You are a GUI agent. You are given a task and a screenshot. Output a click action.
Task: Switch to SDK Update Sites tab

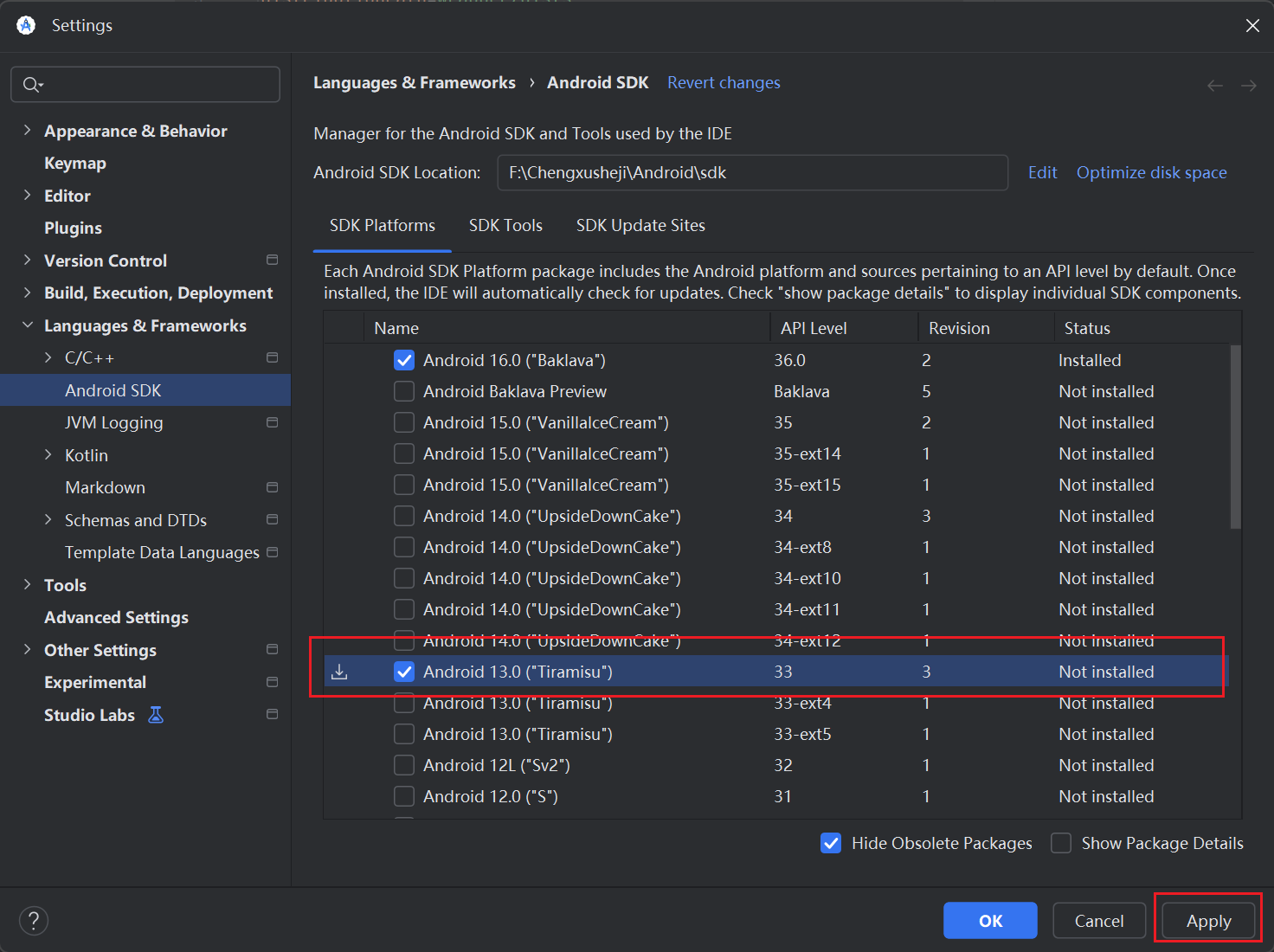[640, 225]
